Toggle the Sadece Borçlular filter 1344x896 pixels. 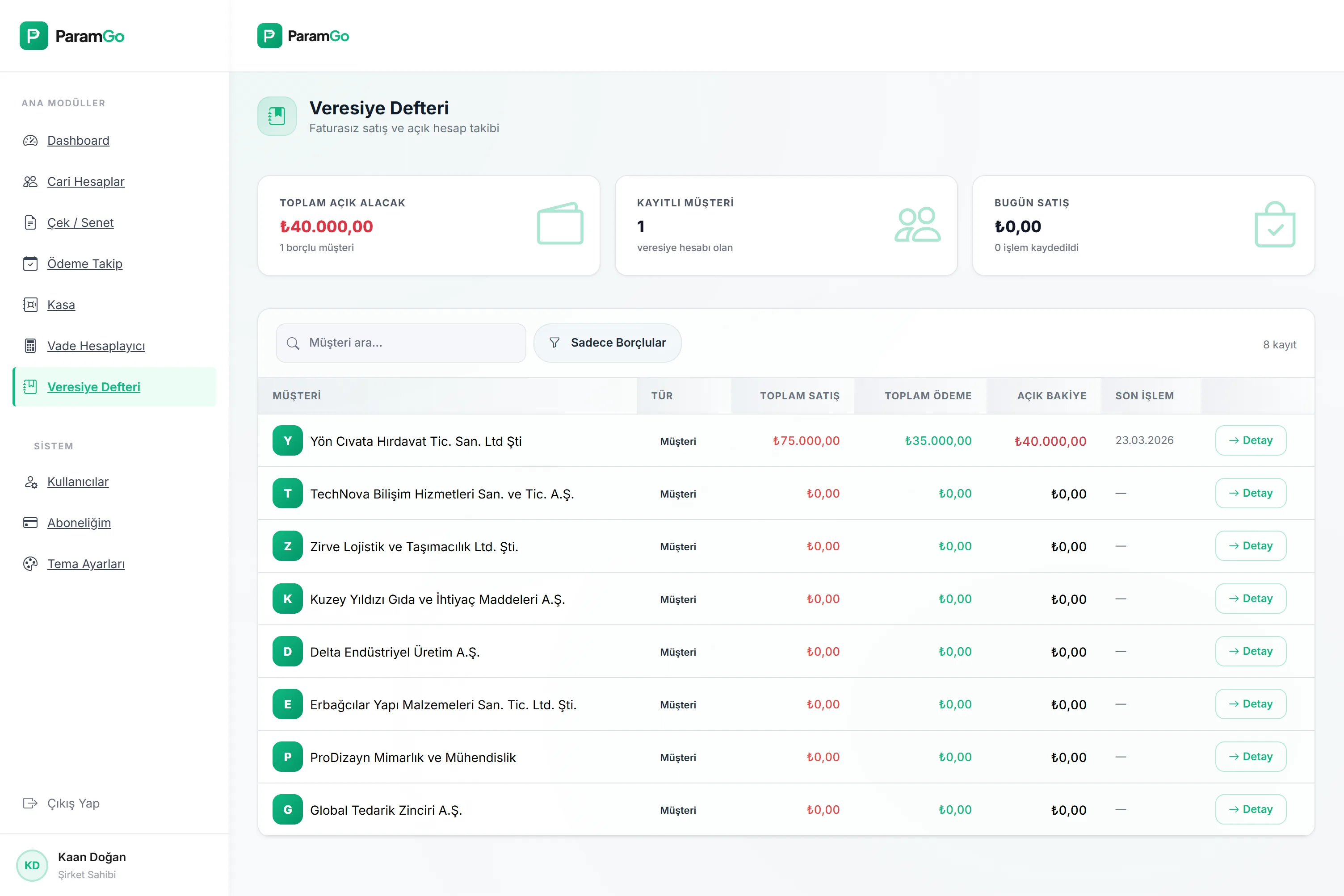607,343
